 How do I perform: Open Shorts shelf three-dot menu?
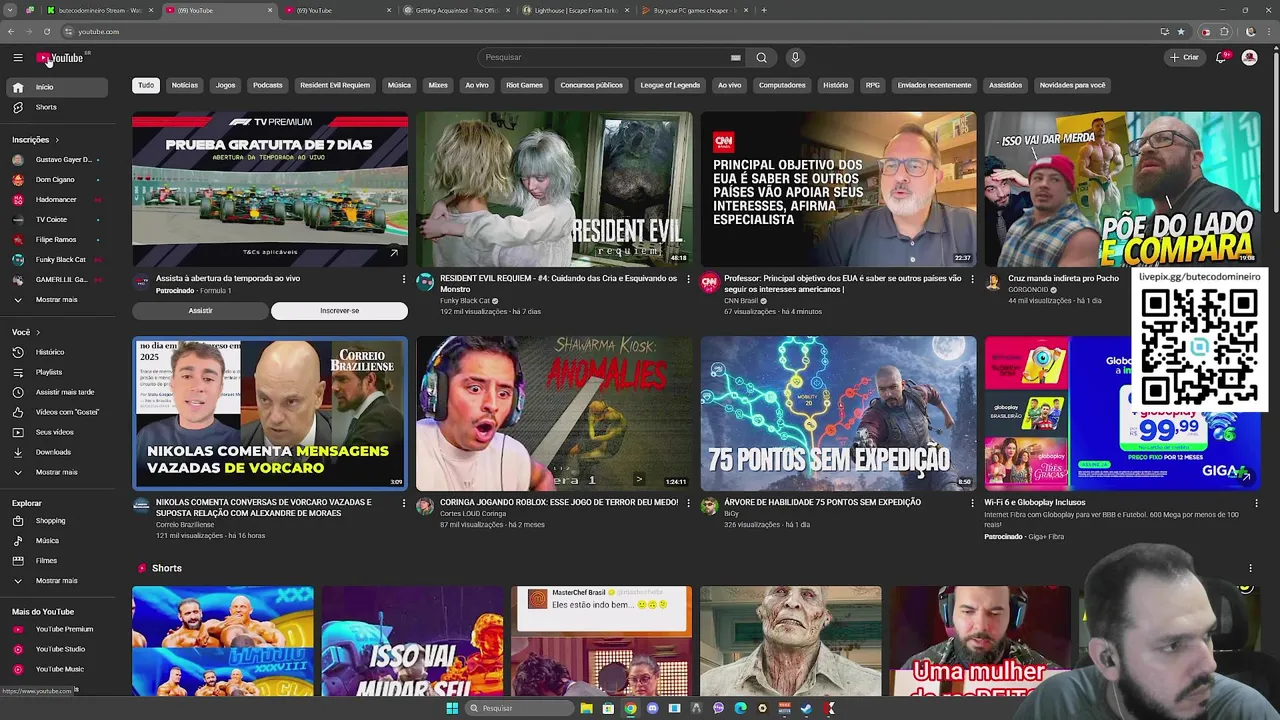pyautogui.click(x=1250, y=568)
